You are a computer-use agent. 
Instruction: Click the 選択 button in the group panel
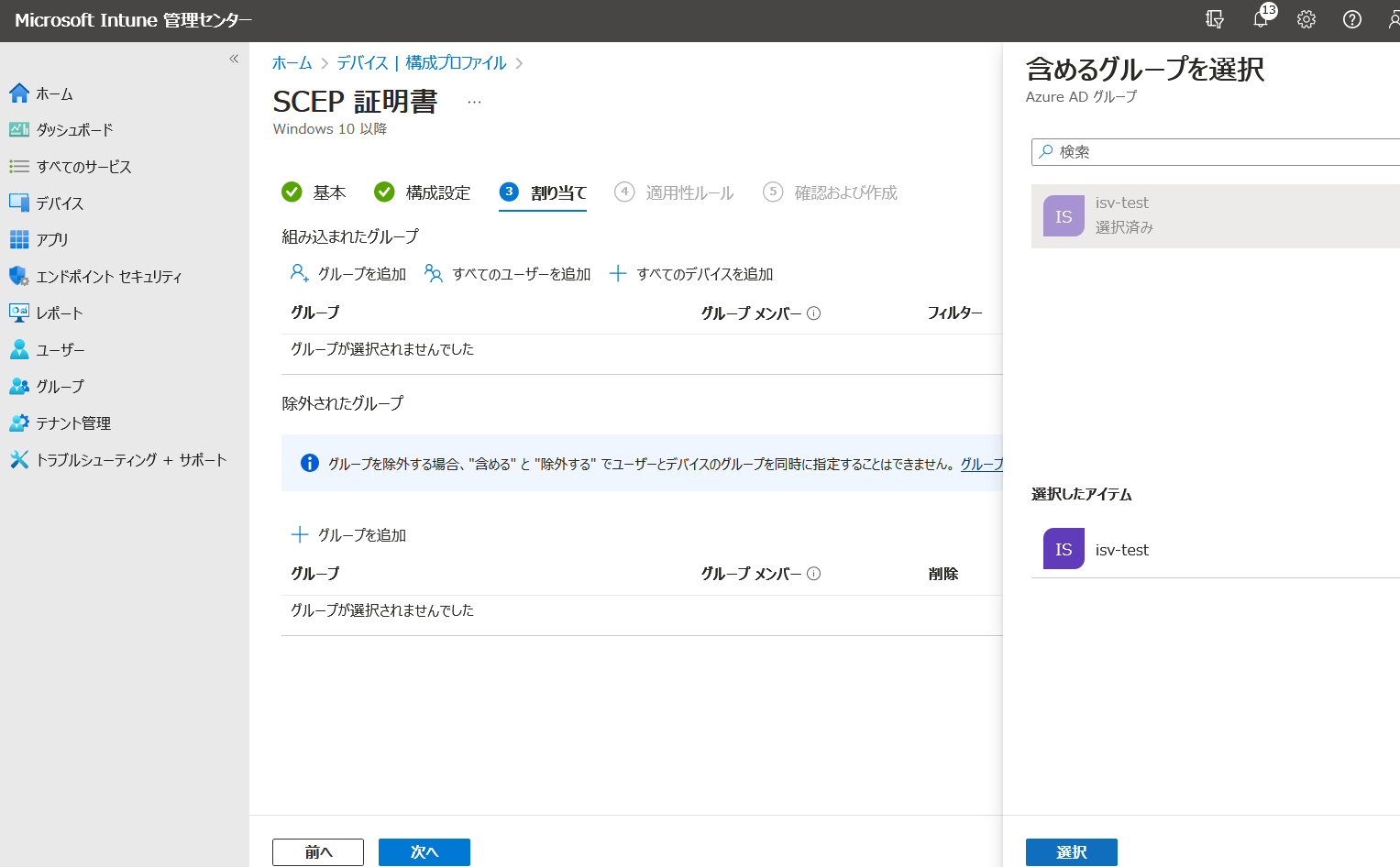pos(1072,852)
